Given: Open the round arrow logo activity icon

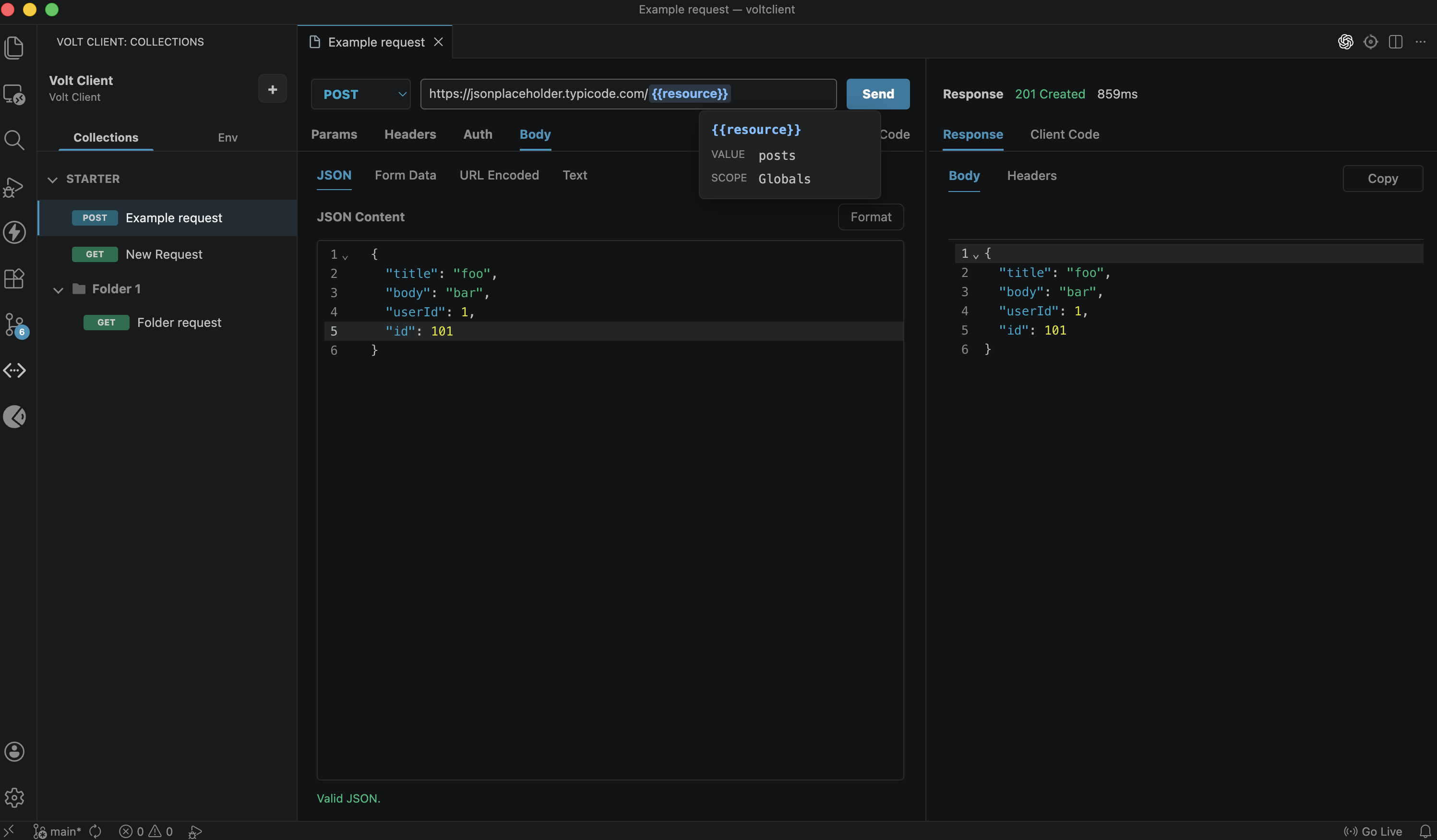Looking at the screenshot, I should tap(14, 417).
